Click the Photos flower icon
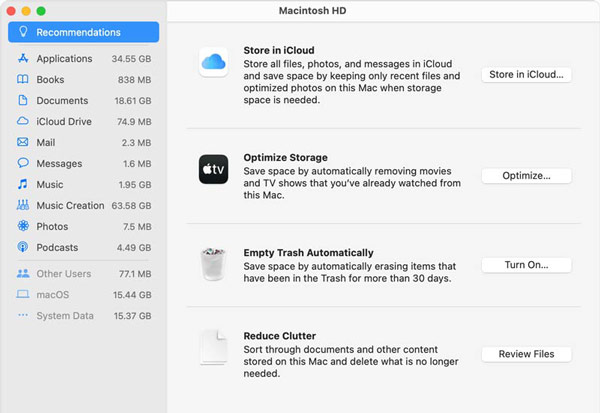600x413 pixels. click(x=23, y=226)
